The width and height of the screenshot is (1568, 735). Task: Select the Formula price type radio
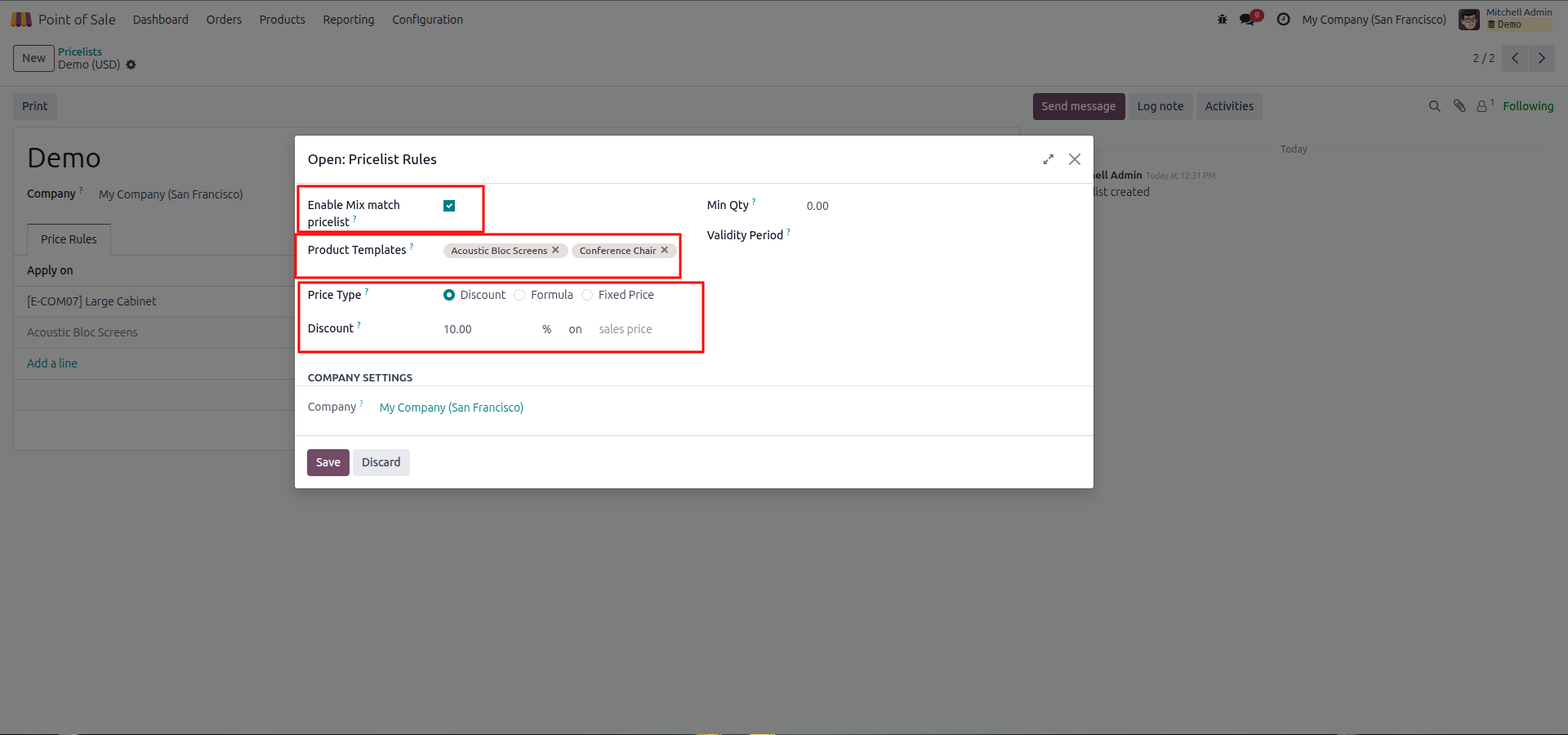click(519, 295)
